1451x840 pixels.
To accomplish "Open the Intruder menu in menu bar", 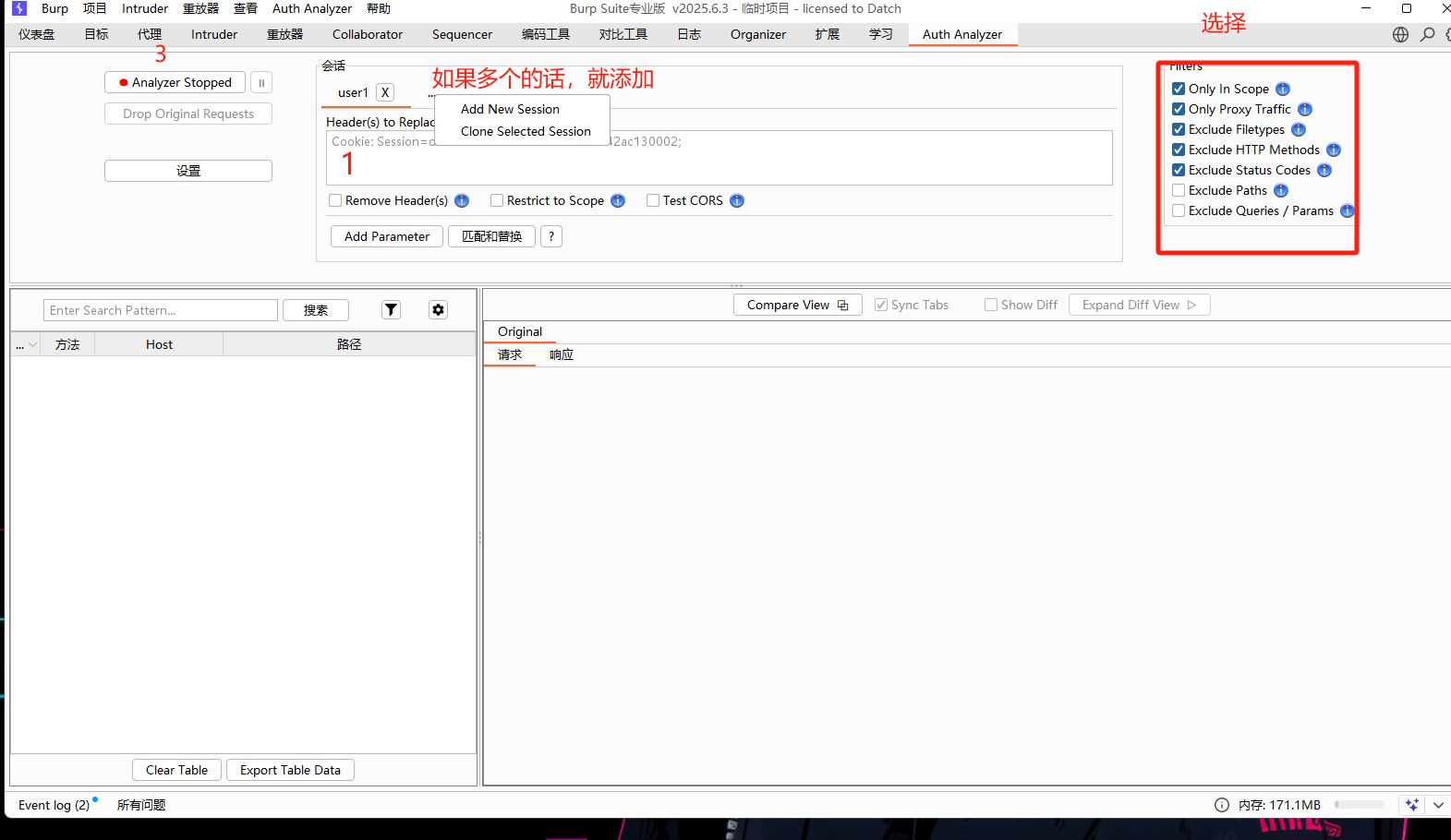I will coord(145,8).
